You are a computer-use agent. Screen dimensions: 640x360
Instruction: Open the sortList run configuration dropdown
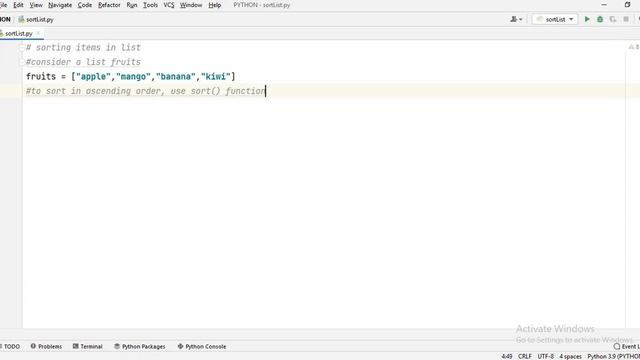[x=555, y=19]
